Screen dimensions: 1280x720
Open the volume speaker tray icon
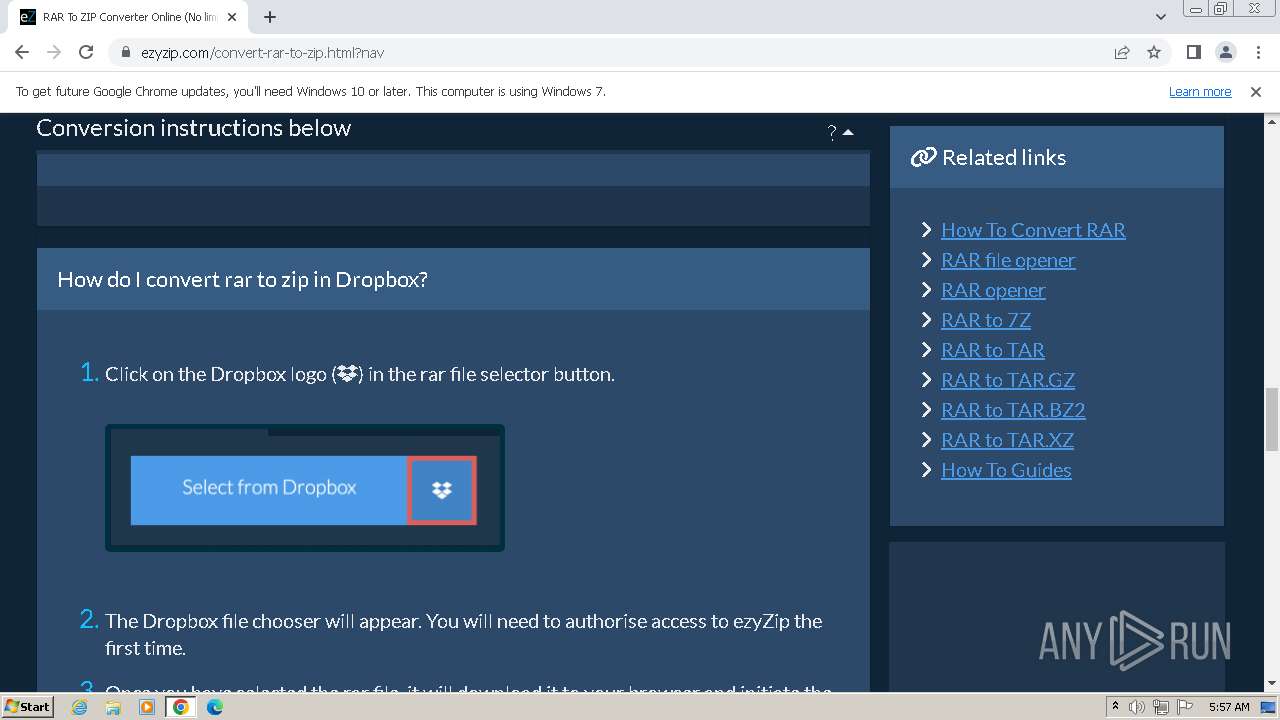pyautogui.click(x=1137, y=707)
